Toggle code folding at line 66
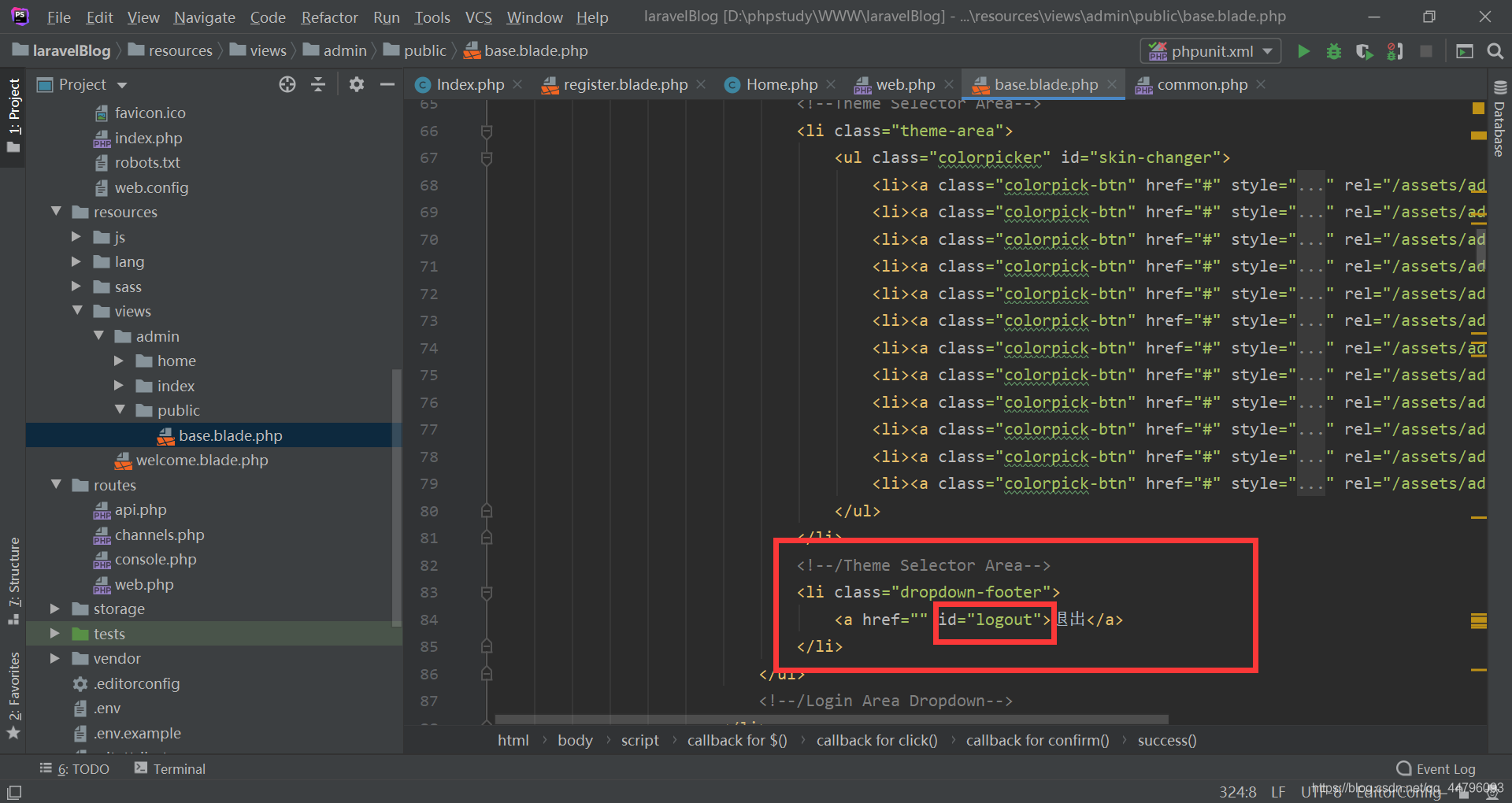The width and height of the screenshot is (1512, 803). pyautogui.click(x=487, y=131)
